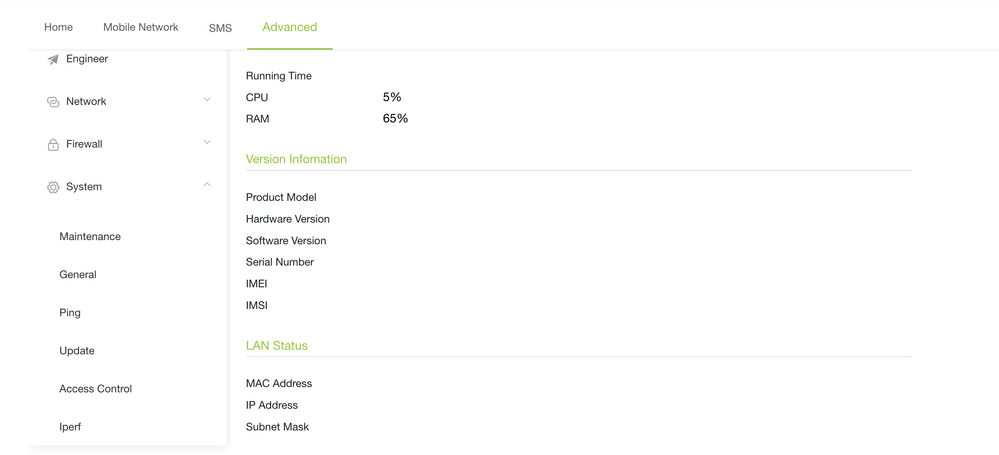Click the Network chat bubbles icon
This screenshot has width=999, height=455.
tap(53, 102)
